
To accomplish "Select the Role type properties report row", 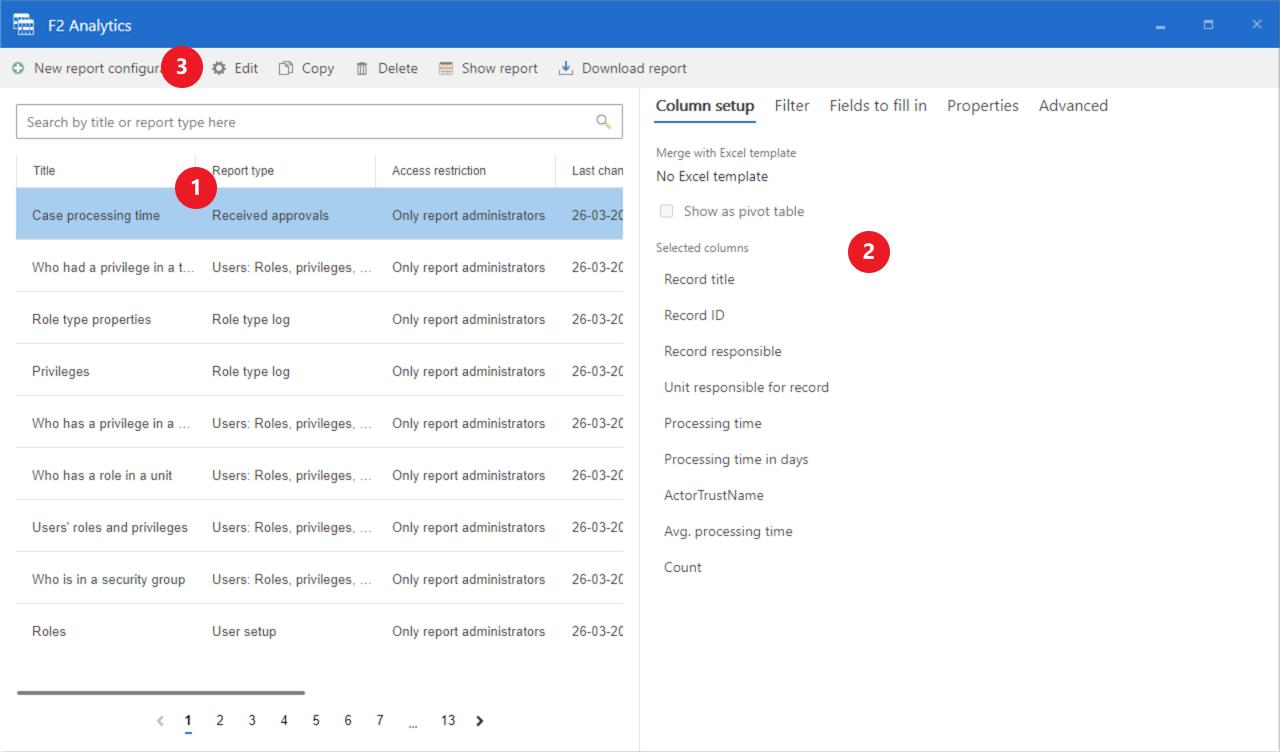I will click(x=92, y=320).
